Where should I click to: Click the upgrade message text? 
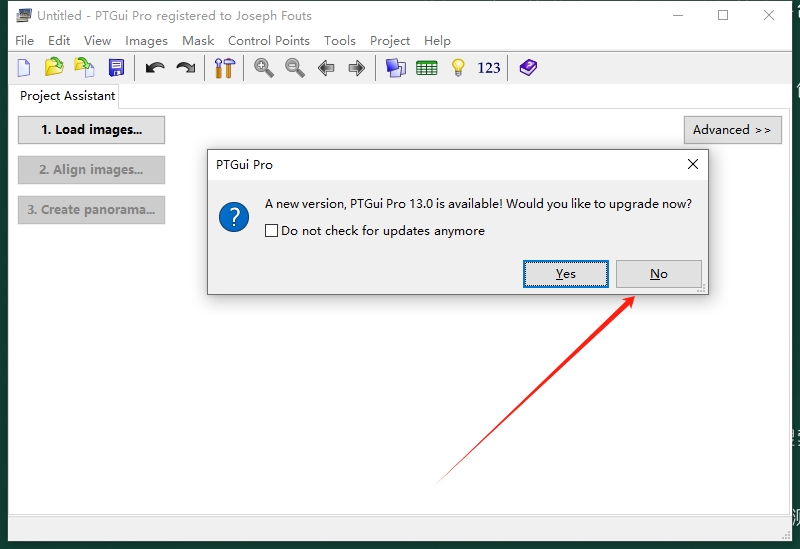(x=478, y=204)
